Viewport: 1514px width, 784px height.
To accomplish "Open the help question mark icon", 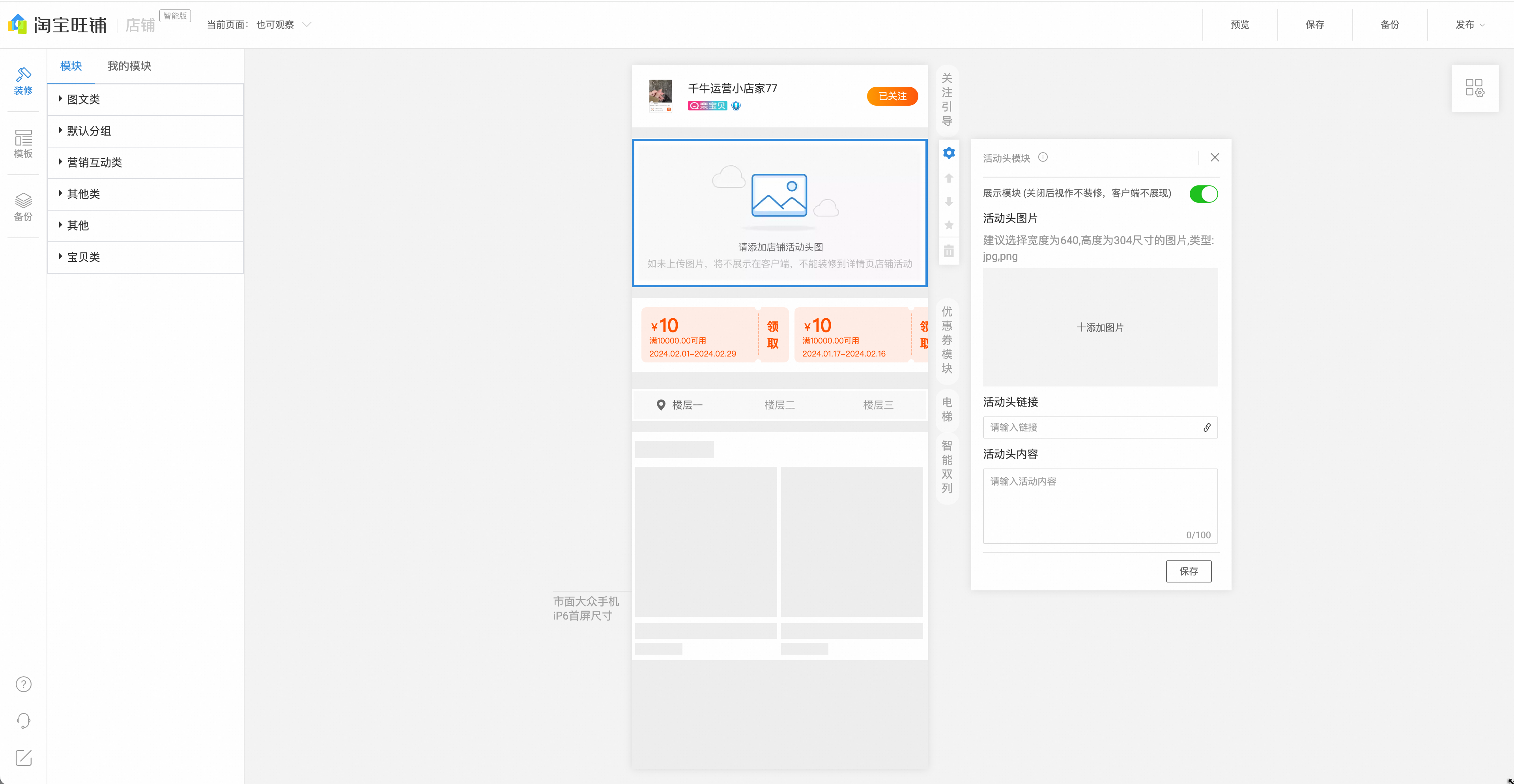I will point(24,684).
